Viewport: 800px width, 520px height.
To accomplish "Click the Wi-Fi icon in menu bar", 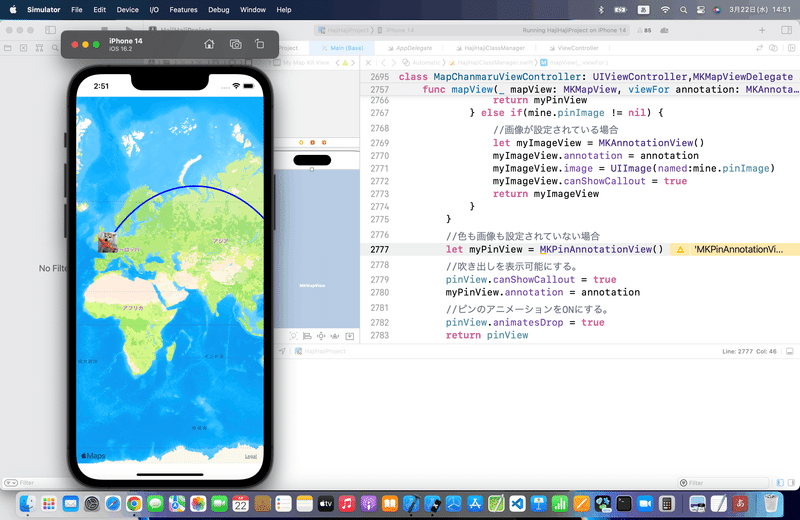I will point(665,10).
